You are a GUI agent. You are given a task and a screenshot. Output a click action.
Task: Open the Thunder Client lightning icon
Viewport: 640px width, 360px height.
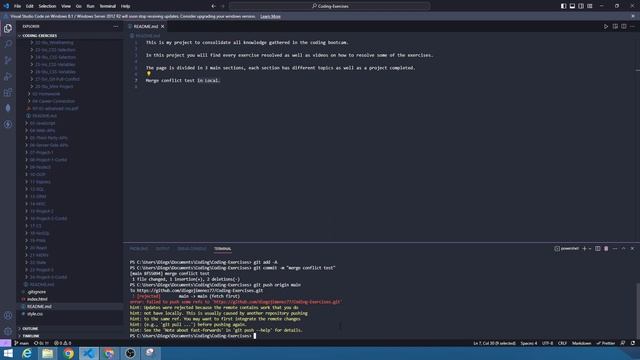click(8, 124)
